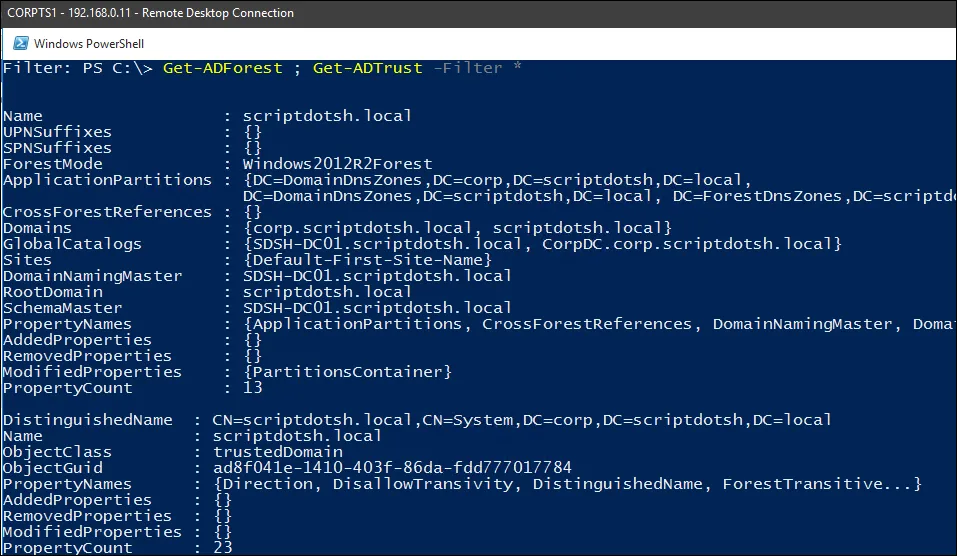Click the 'UPNSuffixes' property label
957x556 pixels.
coord(57,132)
